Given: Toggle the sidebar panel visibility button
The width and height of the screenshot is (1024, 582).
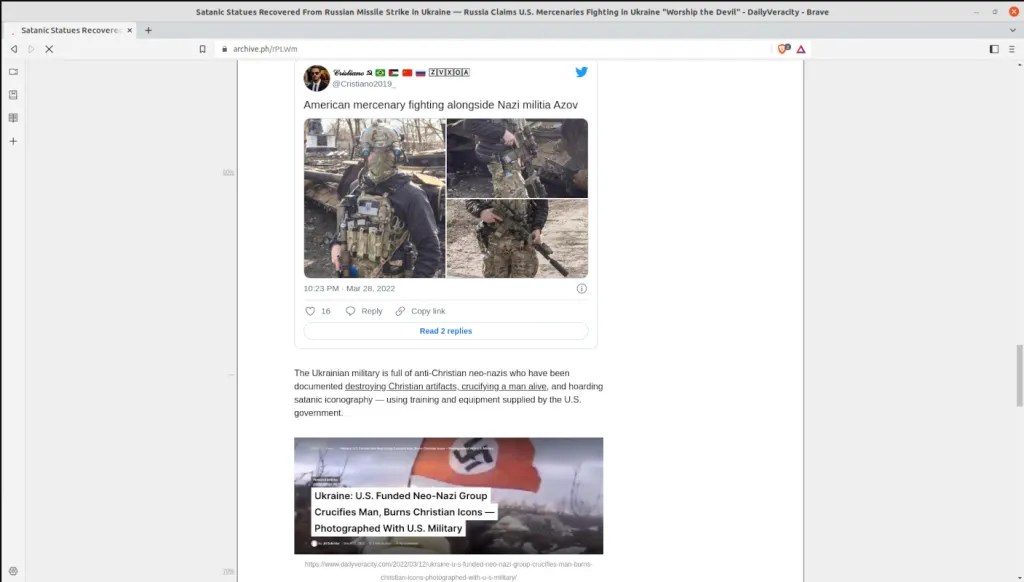Looking at the screenshot, I should pyautogui.click(x=993, y=49).
